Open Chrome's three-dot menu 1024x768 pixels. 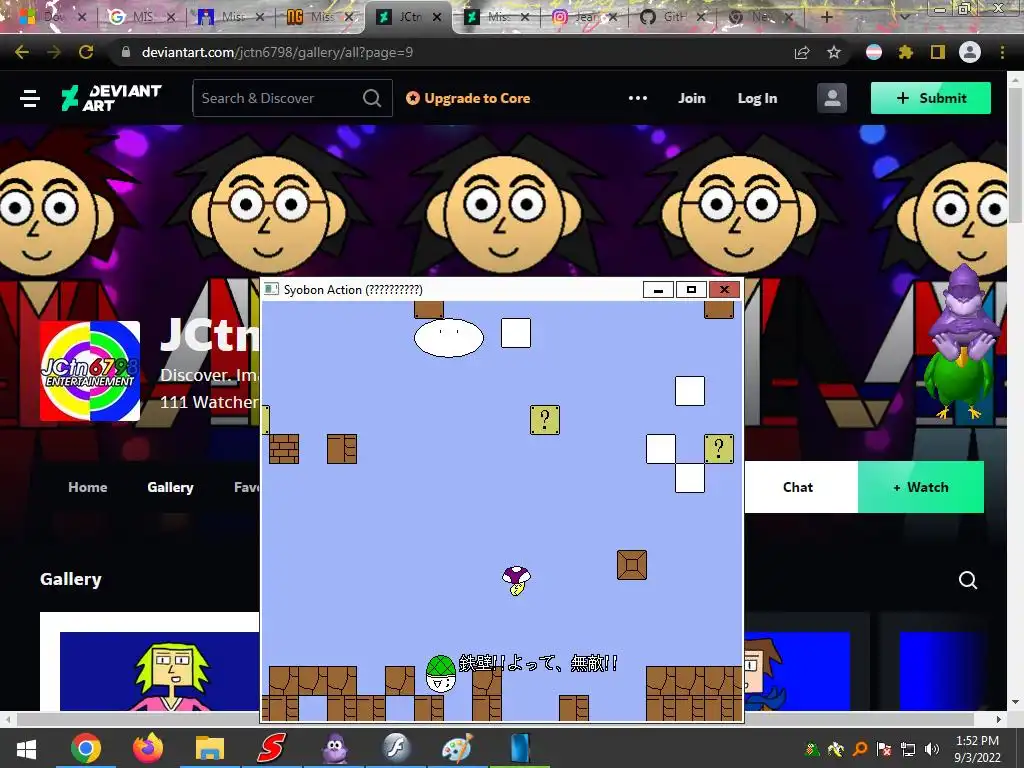tap(1002, 52)
